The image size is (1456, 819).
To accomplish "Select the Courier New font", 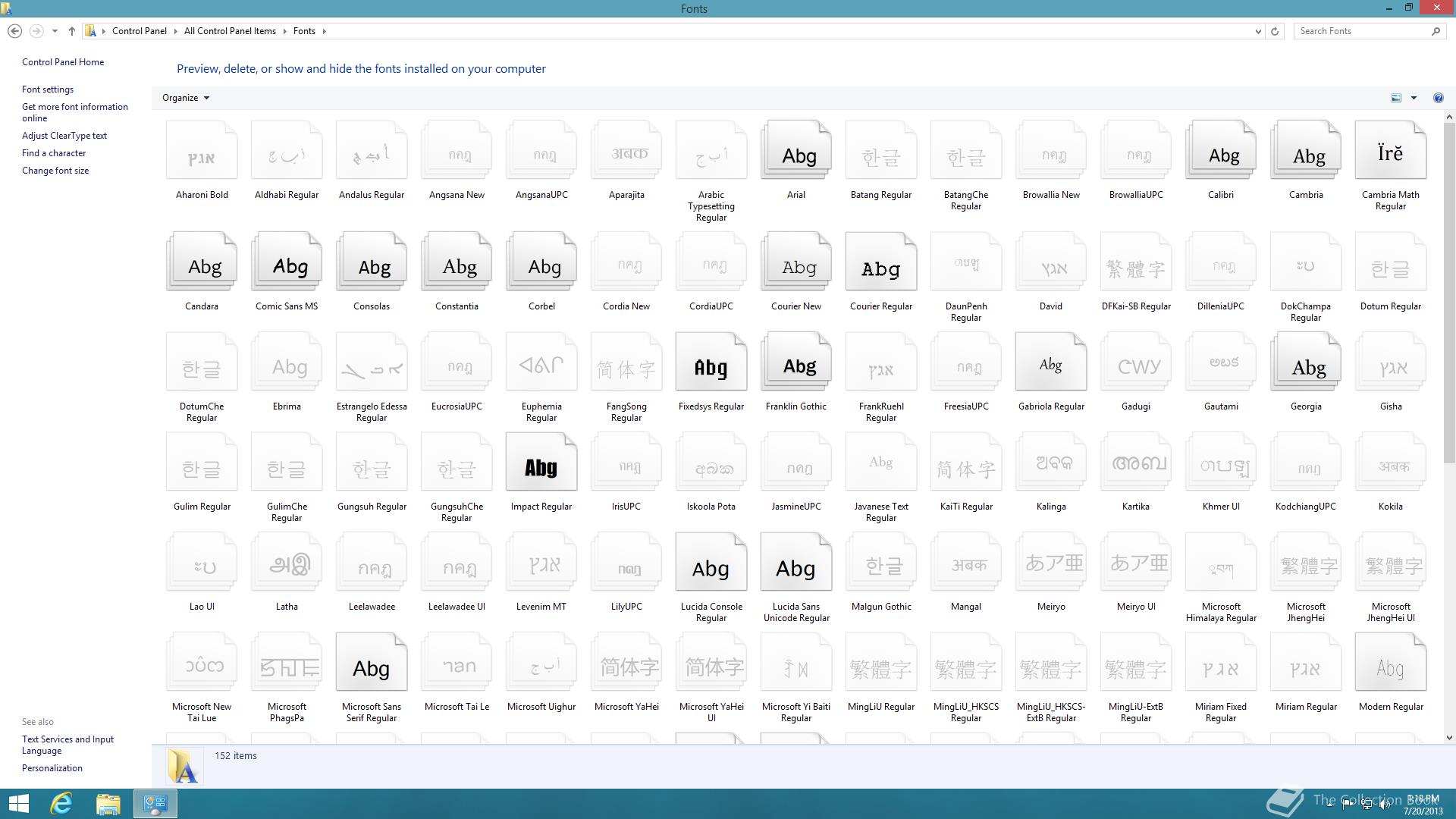I will [796, 262].
